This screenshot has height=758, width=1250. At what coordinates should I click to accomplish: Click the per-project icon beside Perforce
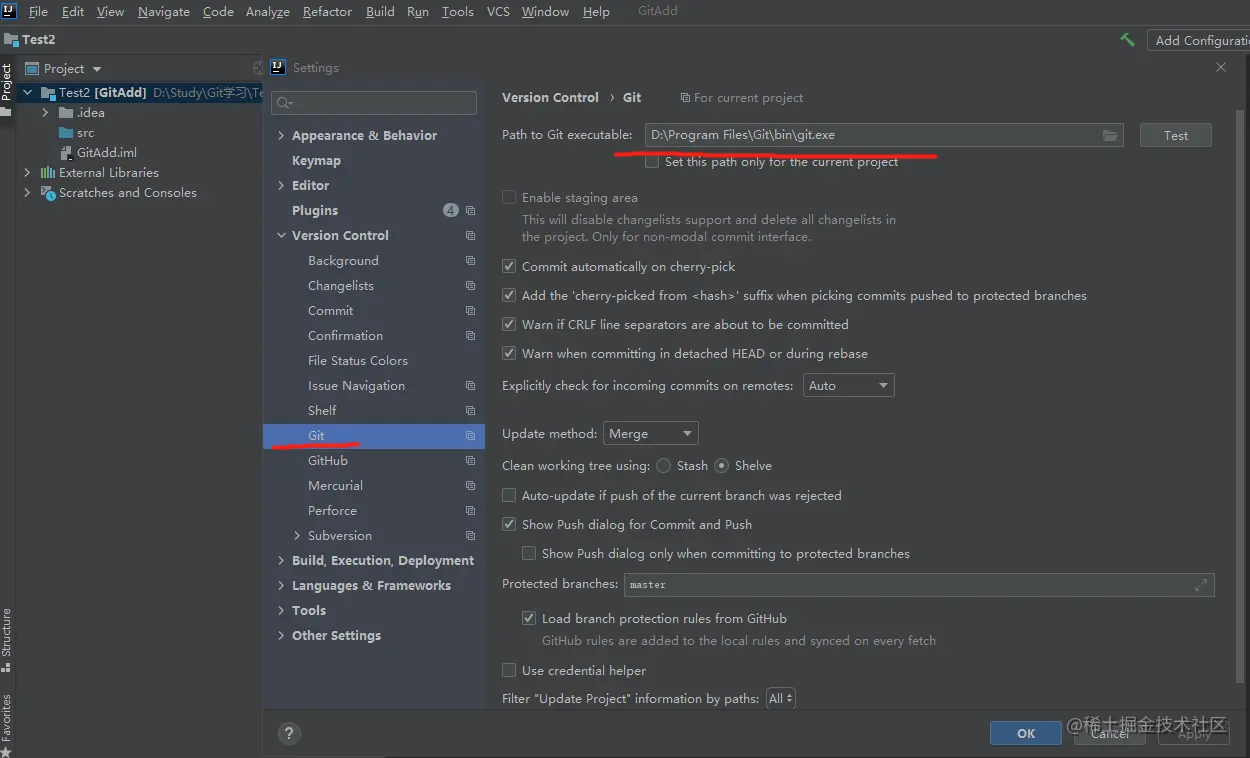pos(470,511)
